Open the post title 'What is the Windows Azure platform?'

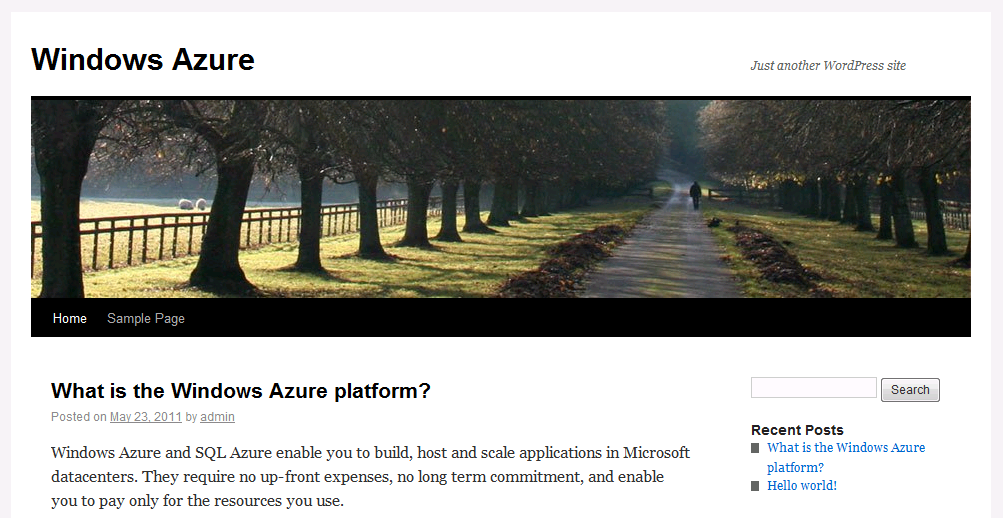[241, 391]
